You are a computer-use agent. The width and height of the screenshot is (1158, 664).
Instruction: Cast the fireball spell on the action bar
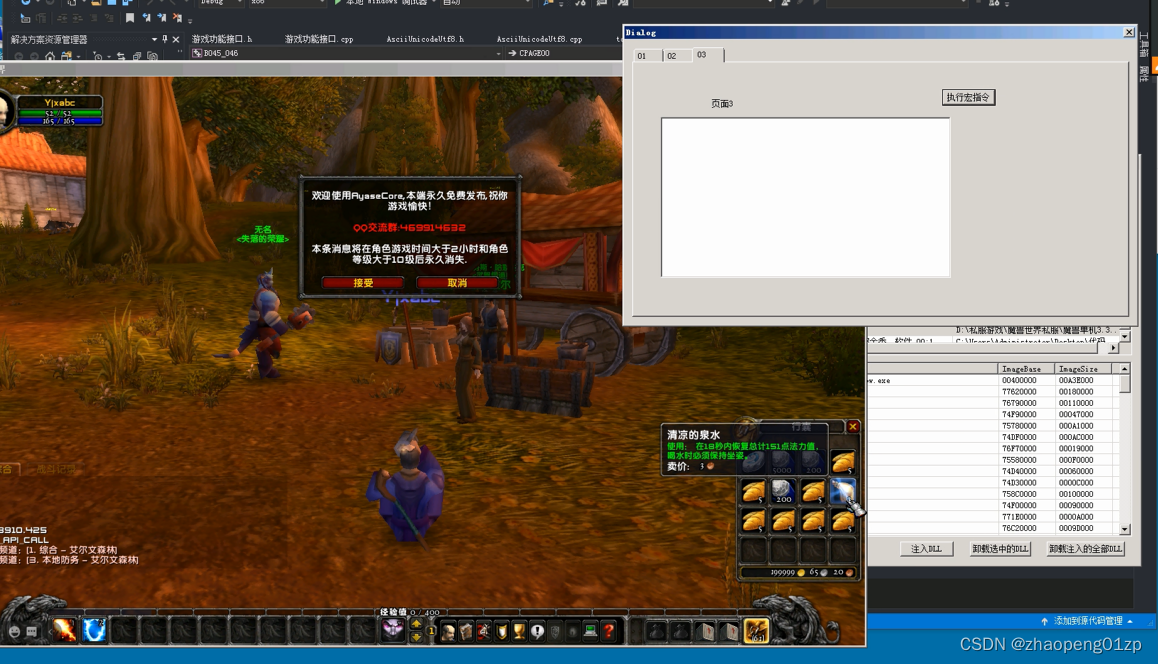64,630
